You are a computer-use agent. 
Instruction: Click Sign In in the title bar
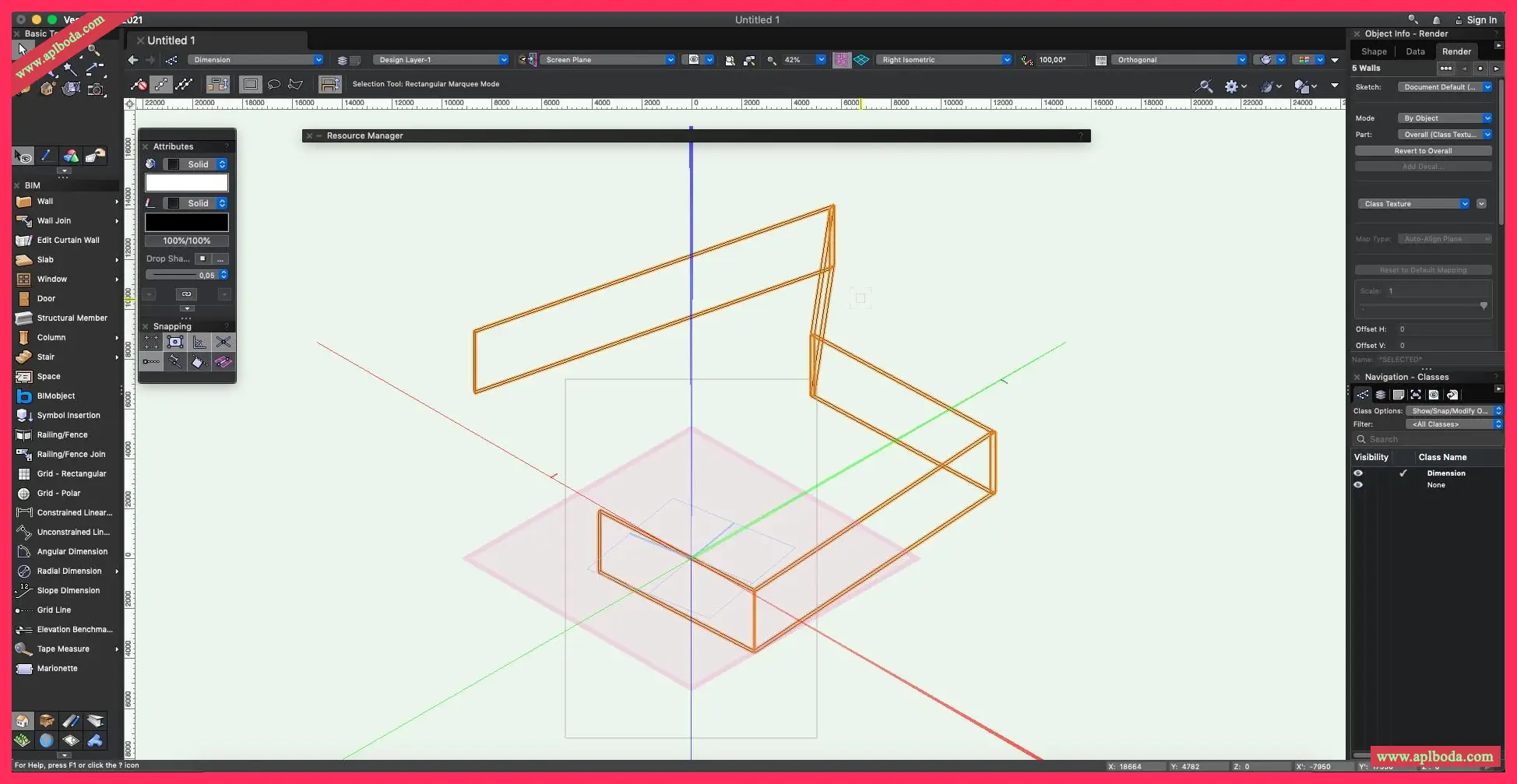tap(1480, 20)
